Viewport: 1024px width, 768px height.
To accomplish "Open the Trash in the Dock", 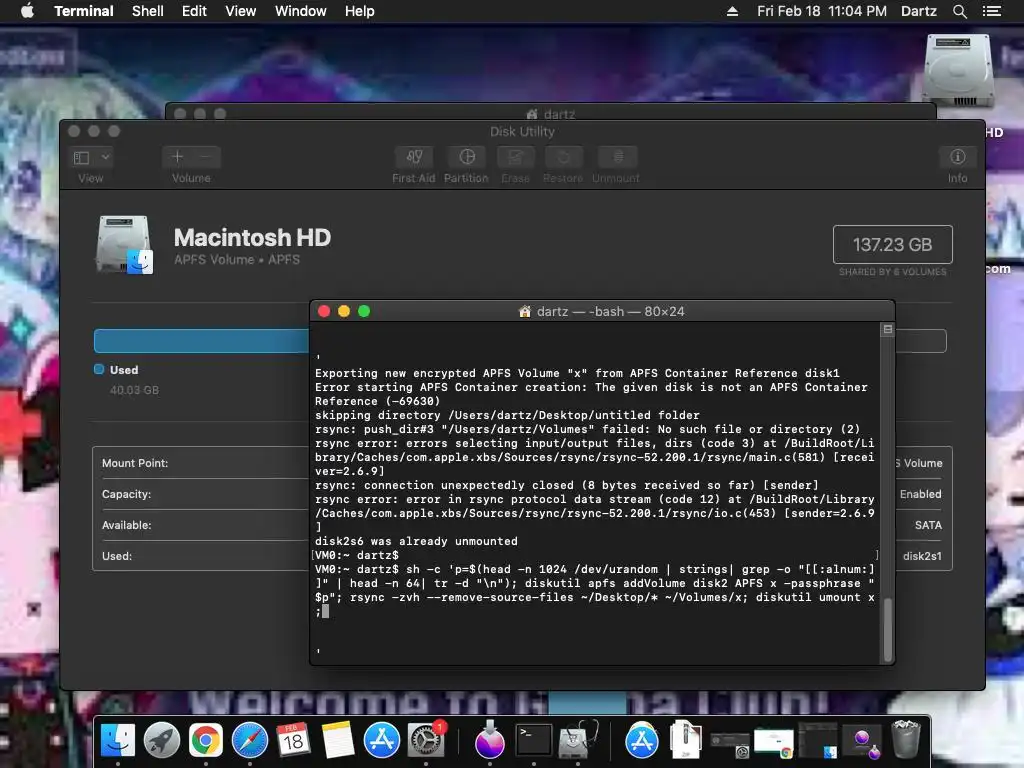I will [x=906, y=739].
